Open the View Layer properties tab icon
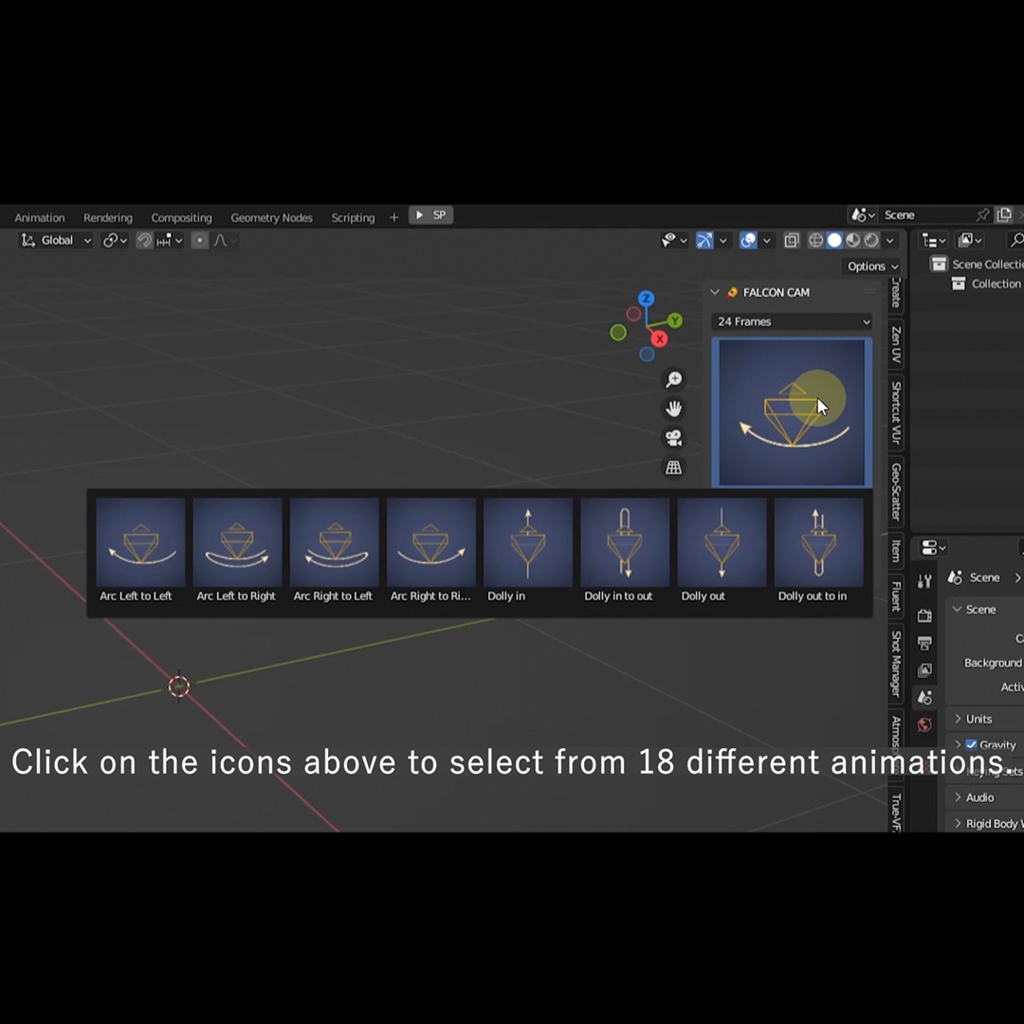 924,670
